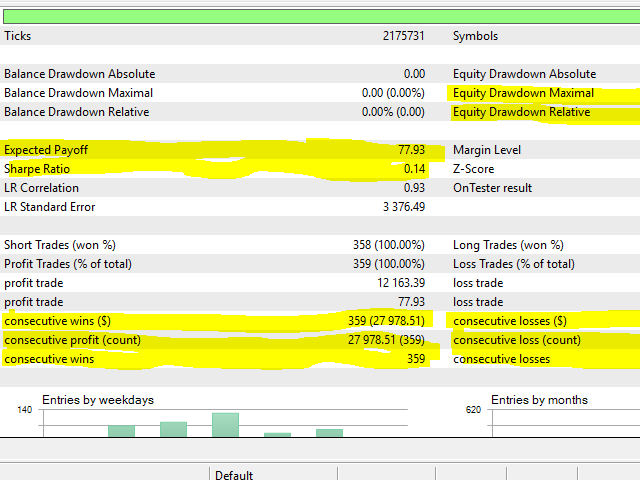Select the consecutive wins ($) highlighted row label
Screen dimensions: 640x480
(57, 321)
